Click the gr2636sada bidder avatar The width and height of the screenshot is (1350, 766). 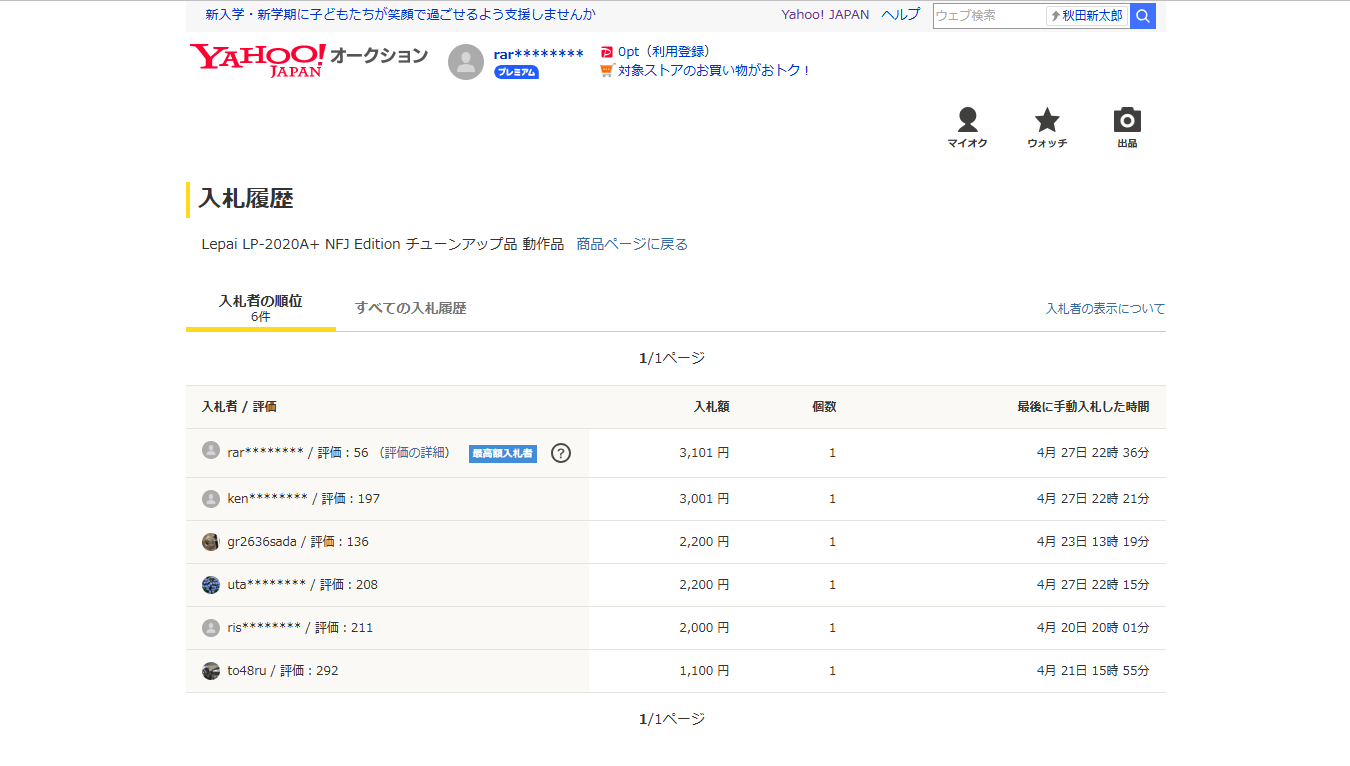tap(211, 542)
